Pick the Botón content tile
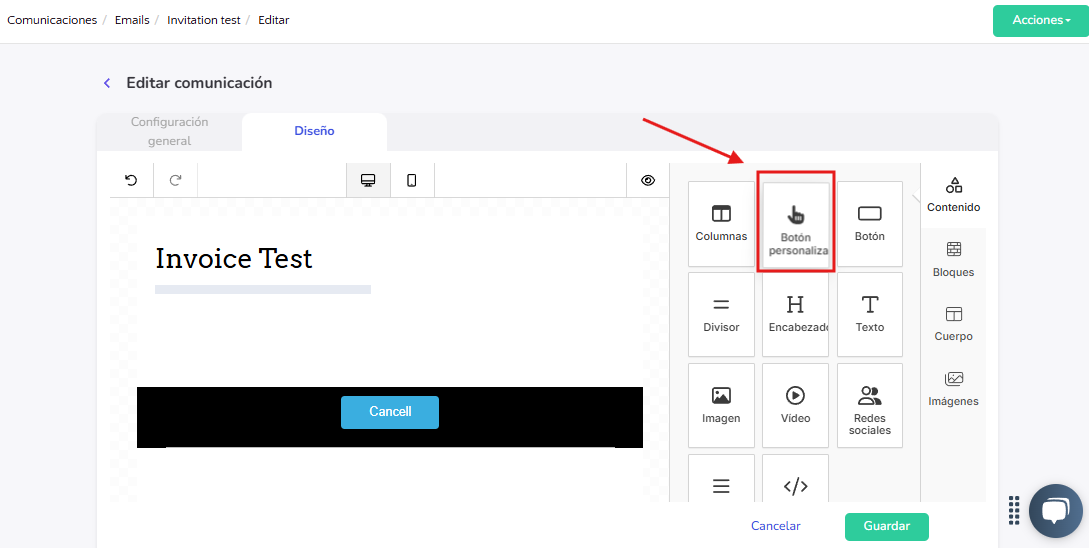The image size is (1089, 548). point(869,223)
